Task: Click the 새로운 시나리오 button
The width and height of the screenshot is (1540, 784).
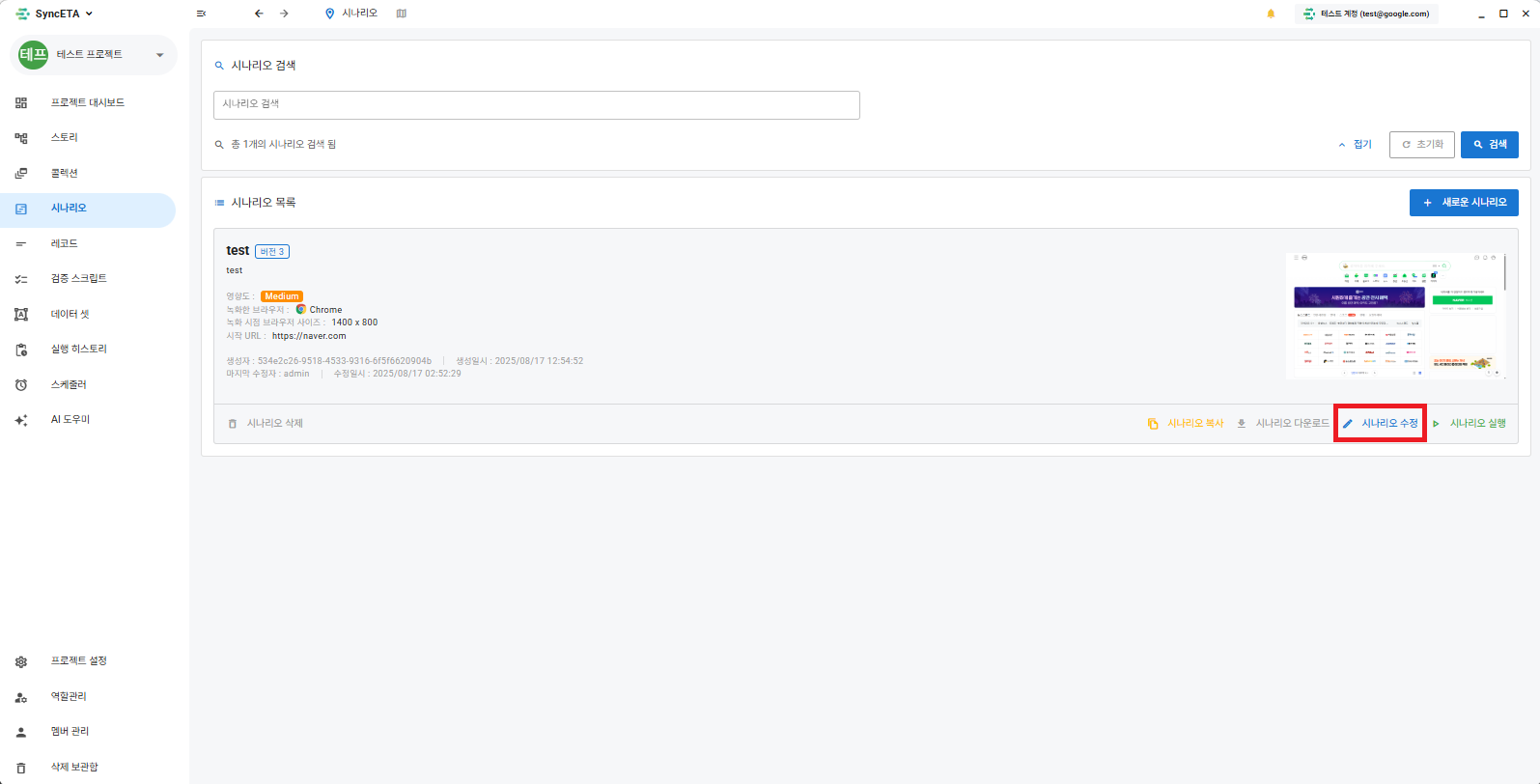Action: tap(1464, 203)
